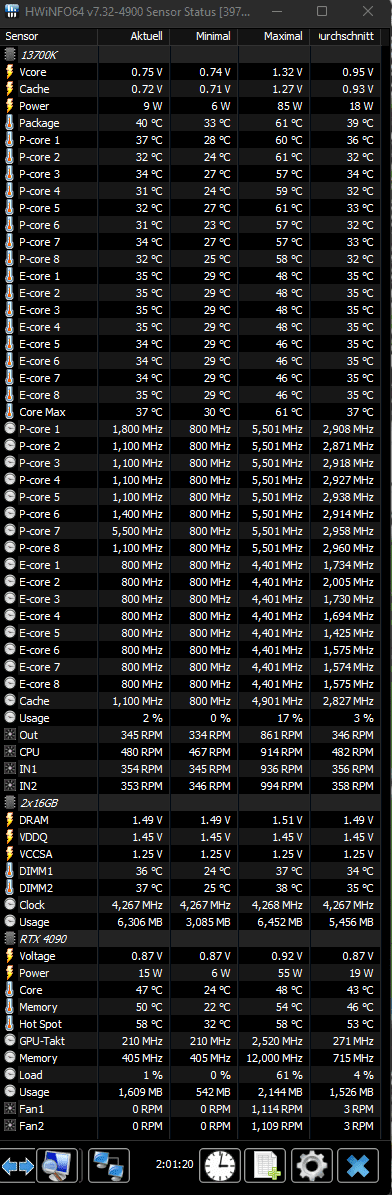392x1195 pixels.
Task: Click GPU Core sensor label
Action: pyautogui.click(x=31, y=990)
